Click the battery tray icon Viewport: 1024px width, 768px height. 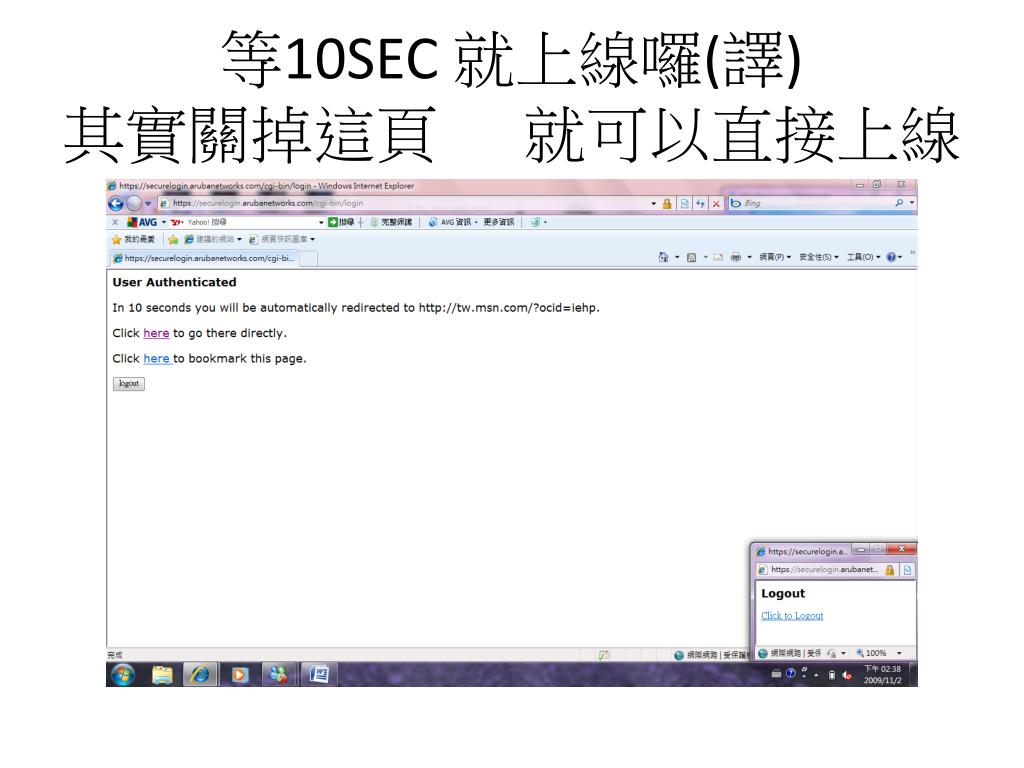click(831, 675)
